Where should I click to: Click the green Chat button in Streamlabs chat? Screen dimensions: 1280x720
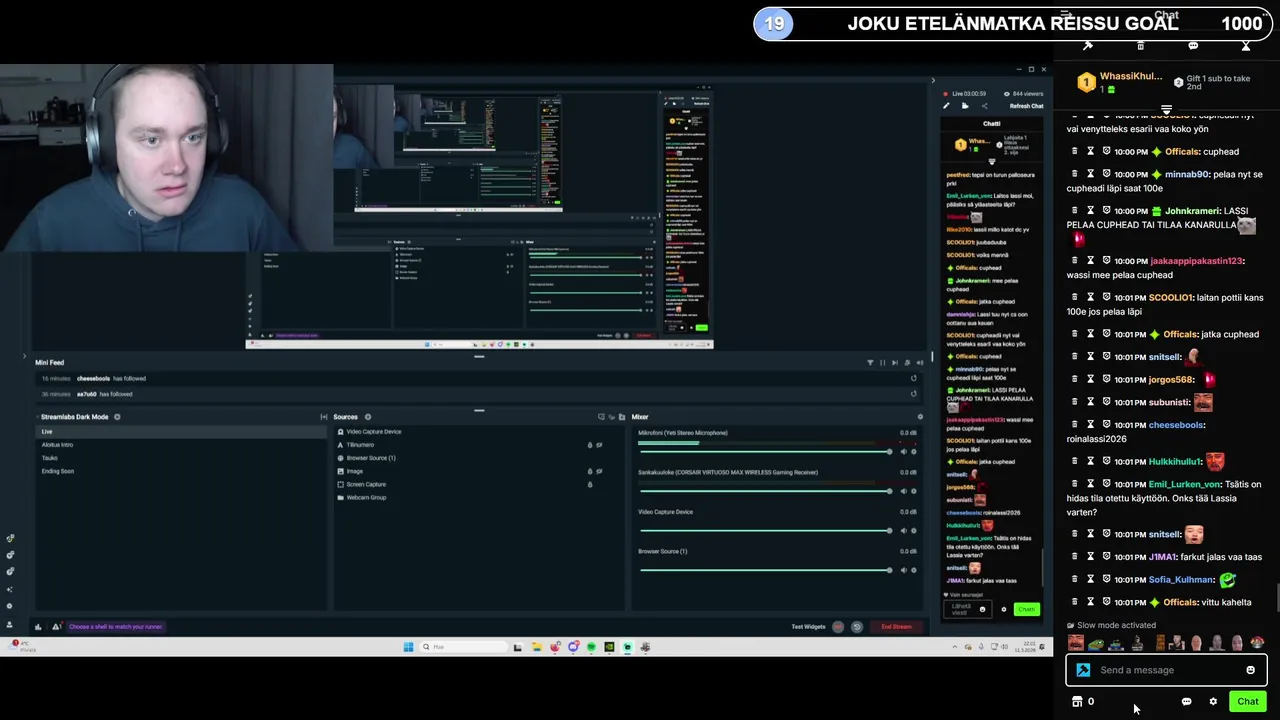point(1027,609)
